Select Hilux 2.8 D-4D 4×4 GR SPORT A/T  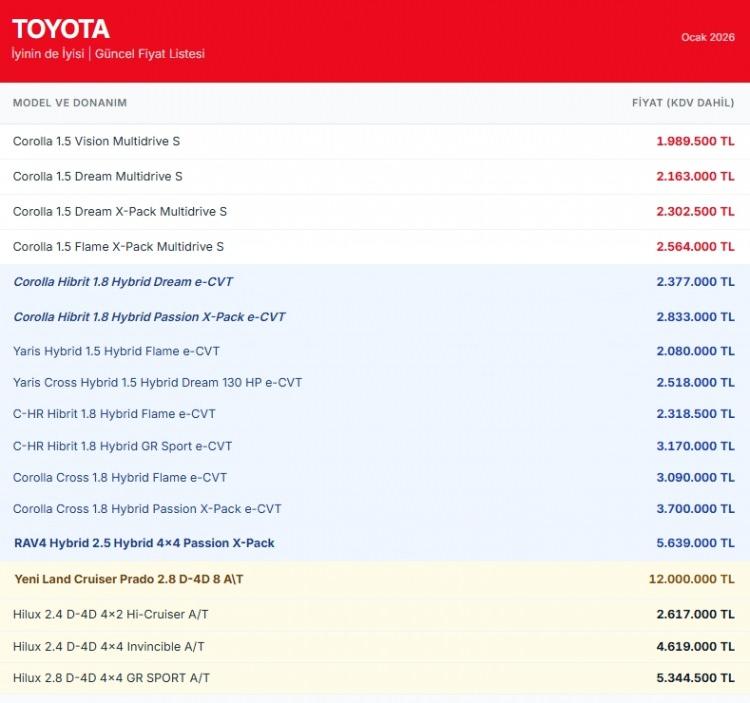(x=111, y=678)
